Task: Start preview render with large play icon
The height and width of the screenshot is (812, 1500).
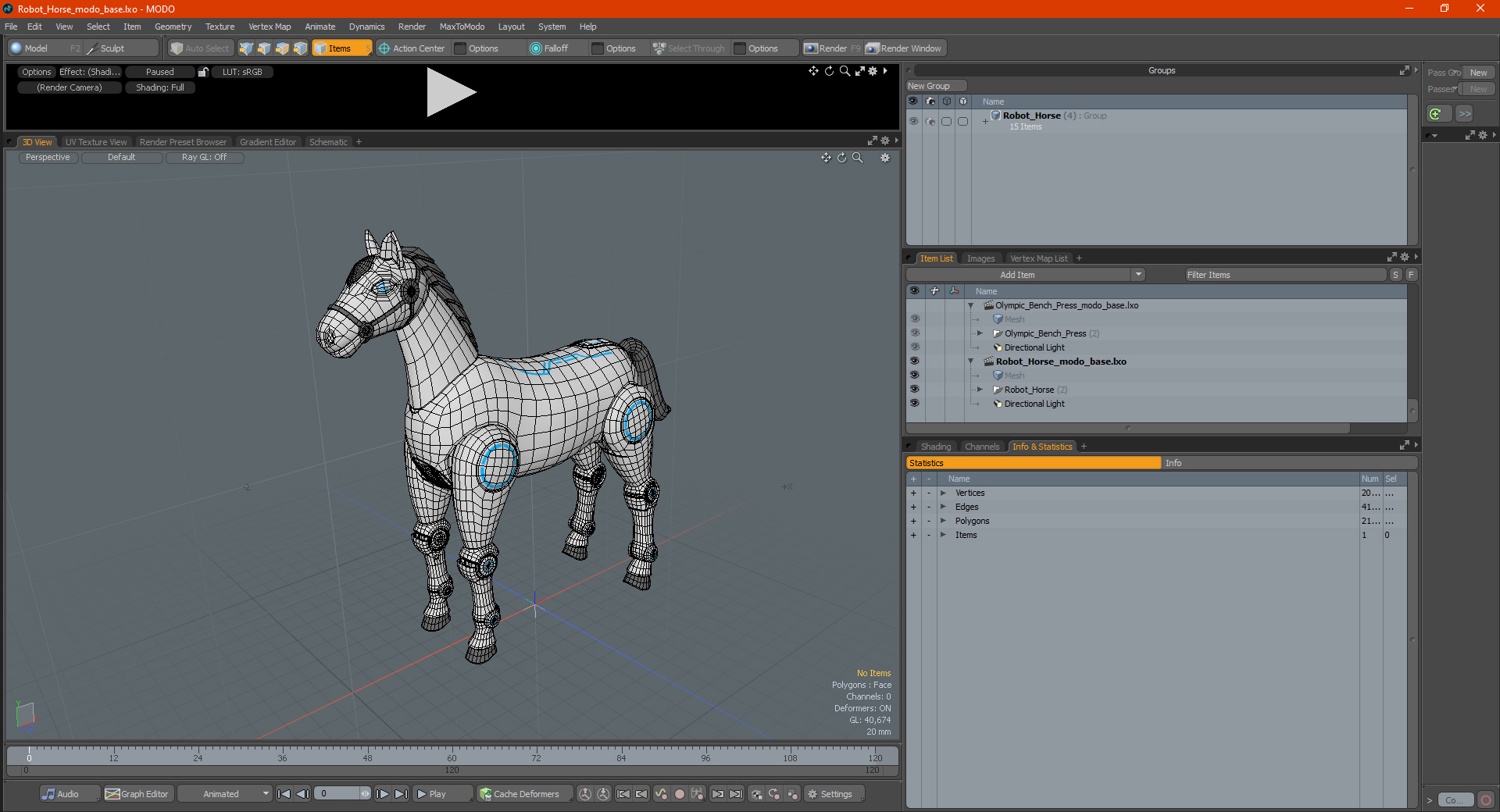Action: coord(450,92)
